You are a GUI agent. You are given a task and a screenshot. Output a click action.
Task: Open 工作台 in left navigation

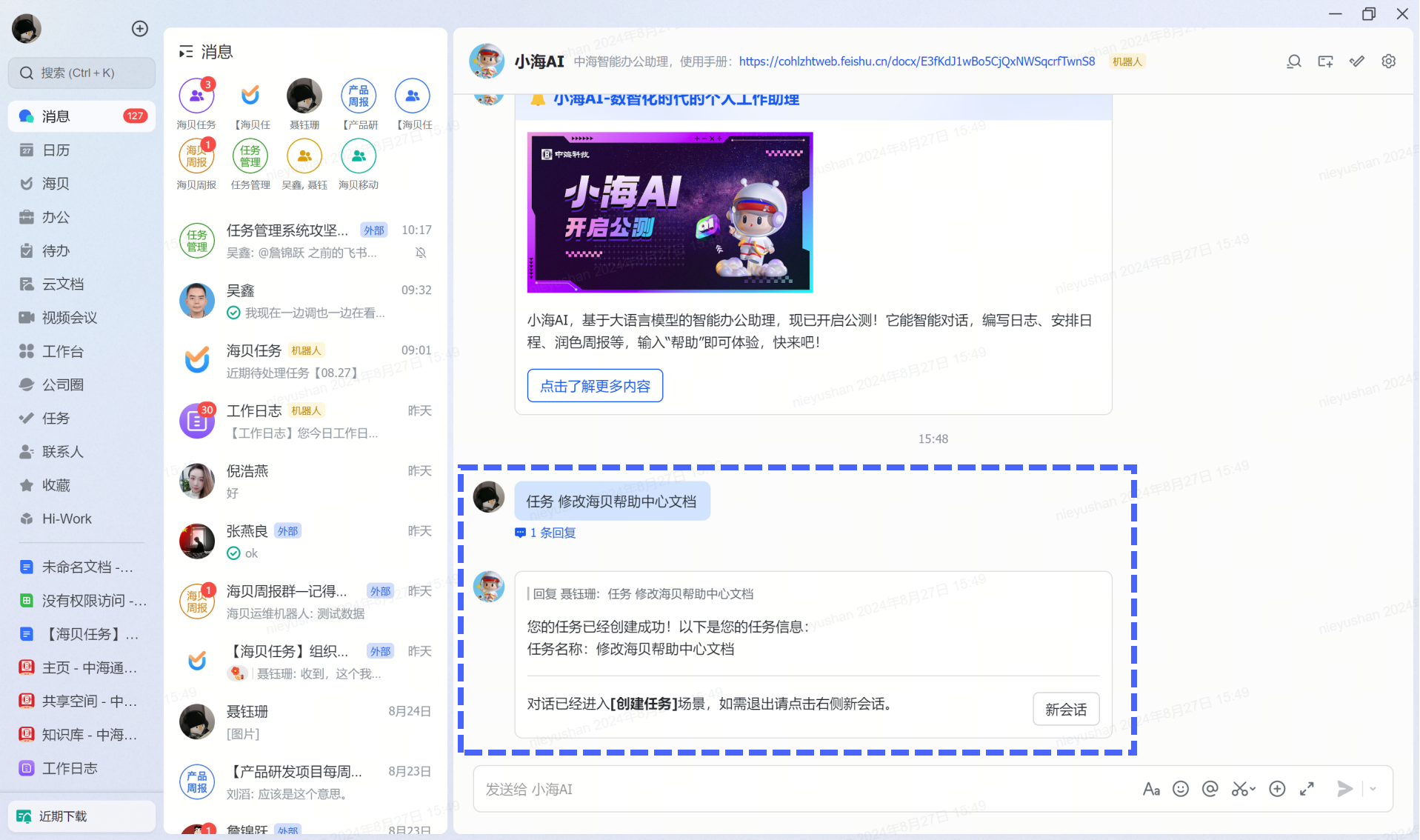[x=81, y=351]
